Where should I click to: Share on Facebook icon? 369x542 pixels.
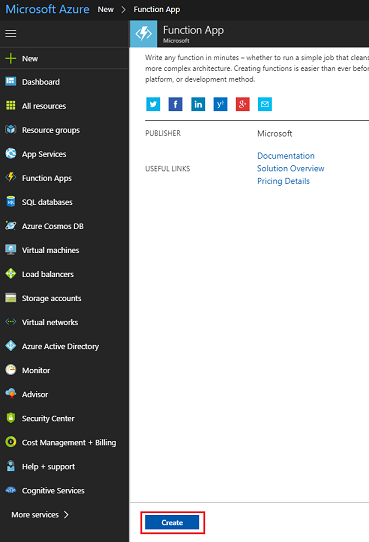pyautogui.click(x=176, y=104)
